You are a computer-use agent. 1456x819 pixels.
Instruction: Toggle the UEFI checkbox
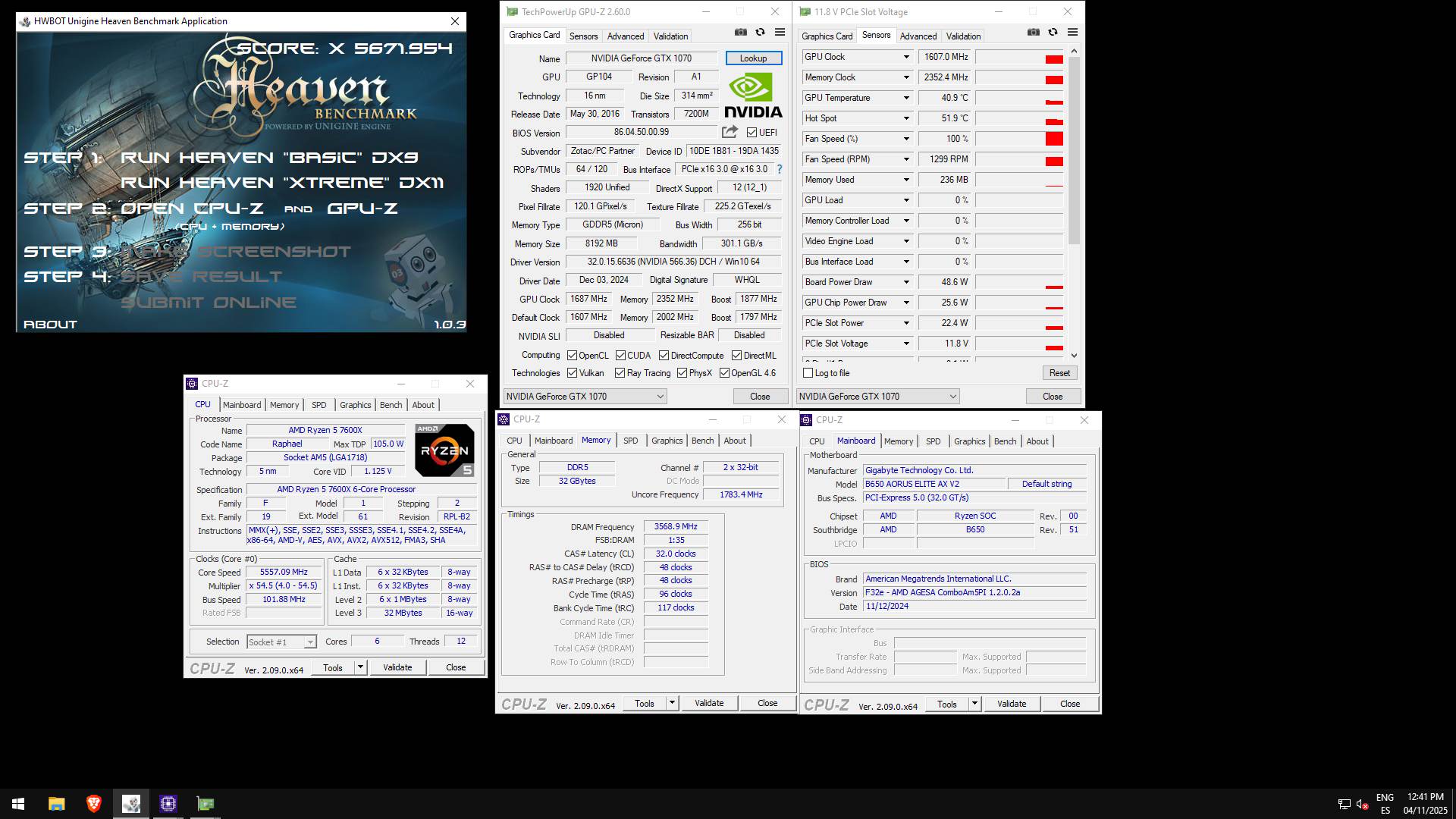tap(752, 133)
